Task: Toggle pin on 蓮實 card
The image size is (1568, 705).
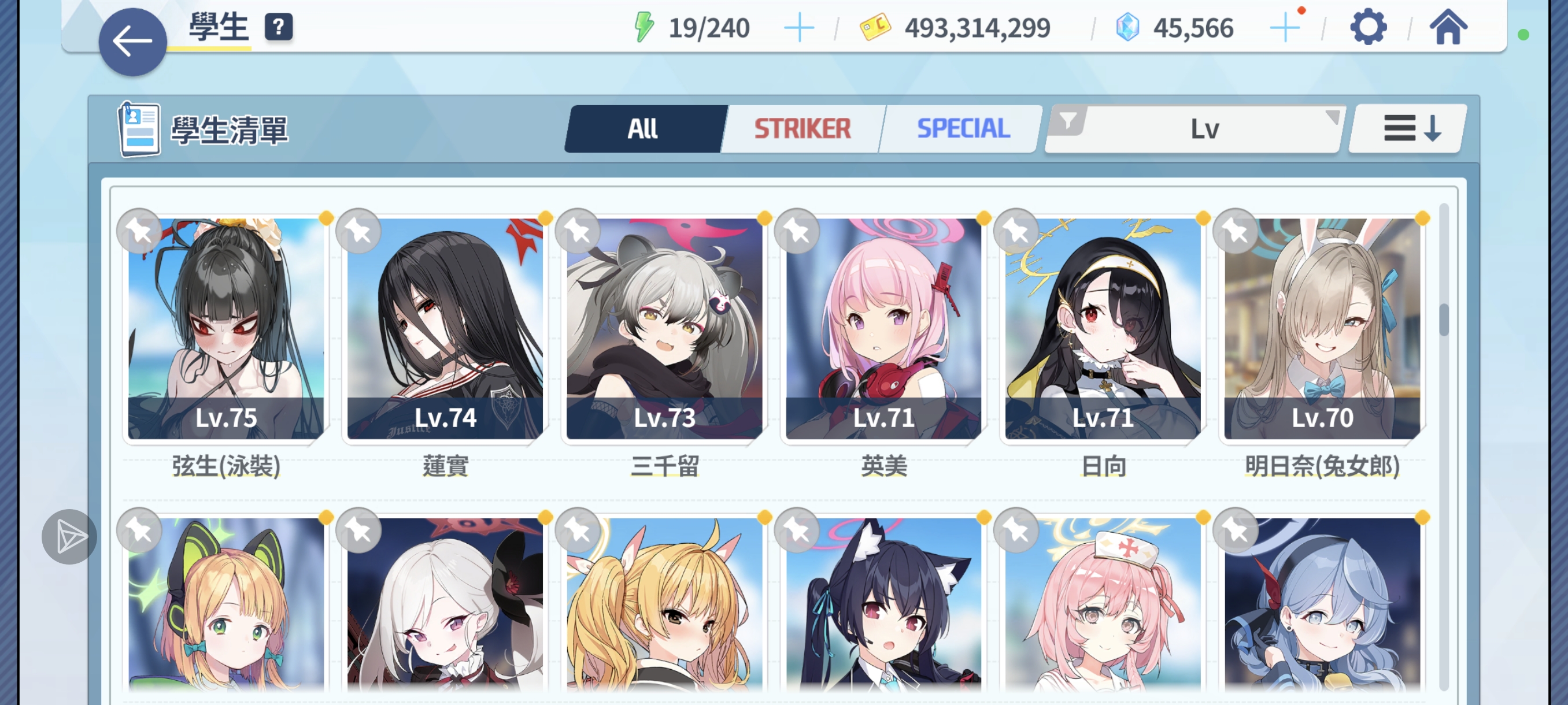Action: pyautogui.click(x=358, y=231)
